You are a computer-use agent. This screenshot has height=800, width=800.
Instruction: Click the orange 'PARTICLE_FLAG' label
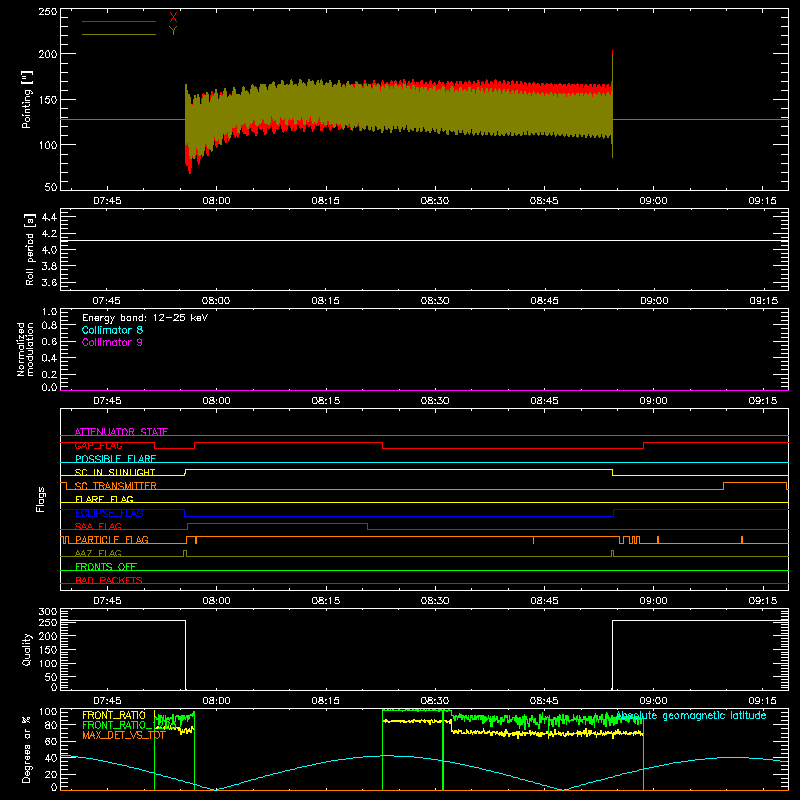click(112, 539)
